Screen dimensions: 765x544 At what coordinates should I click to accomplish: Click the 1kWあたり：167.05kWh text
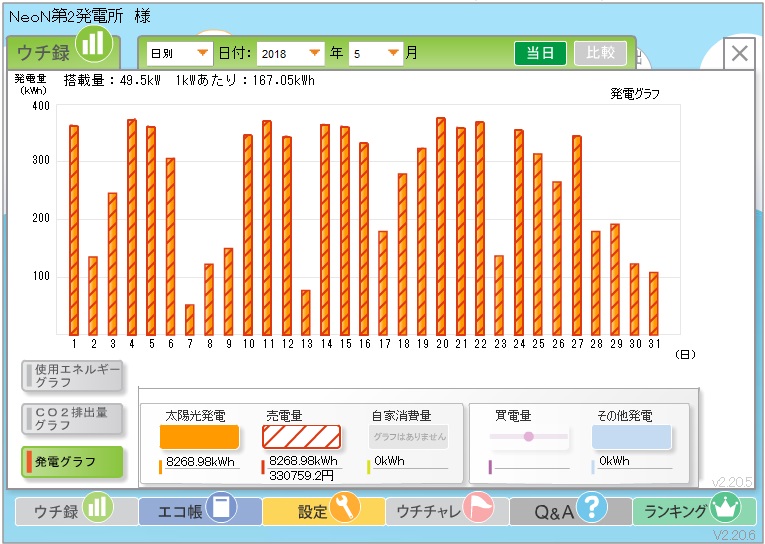245,81
